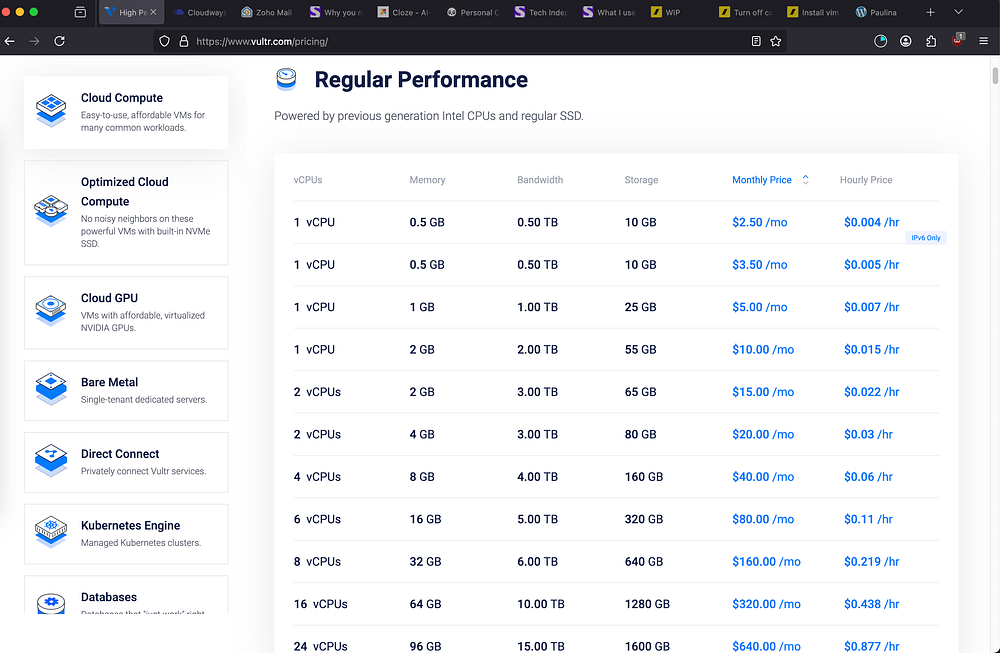Click the $80.00 /mo price
Screen dimensions: 1000x653
[763, 519]
